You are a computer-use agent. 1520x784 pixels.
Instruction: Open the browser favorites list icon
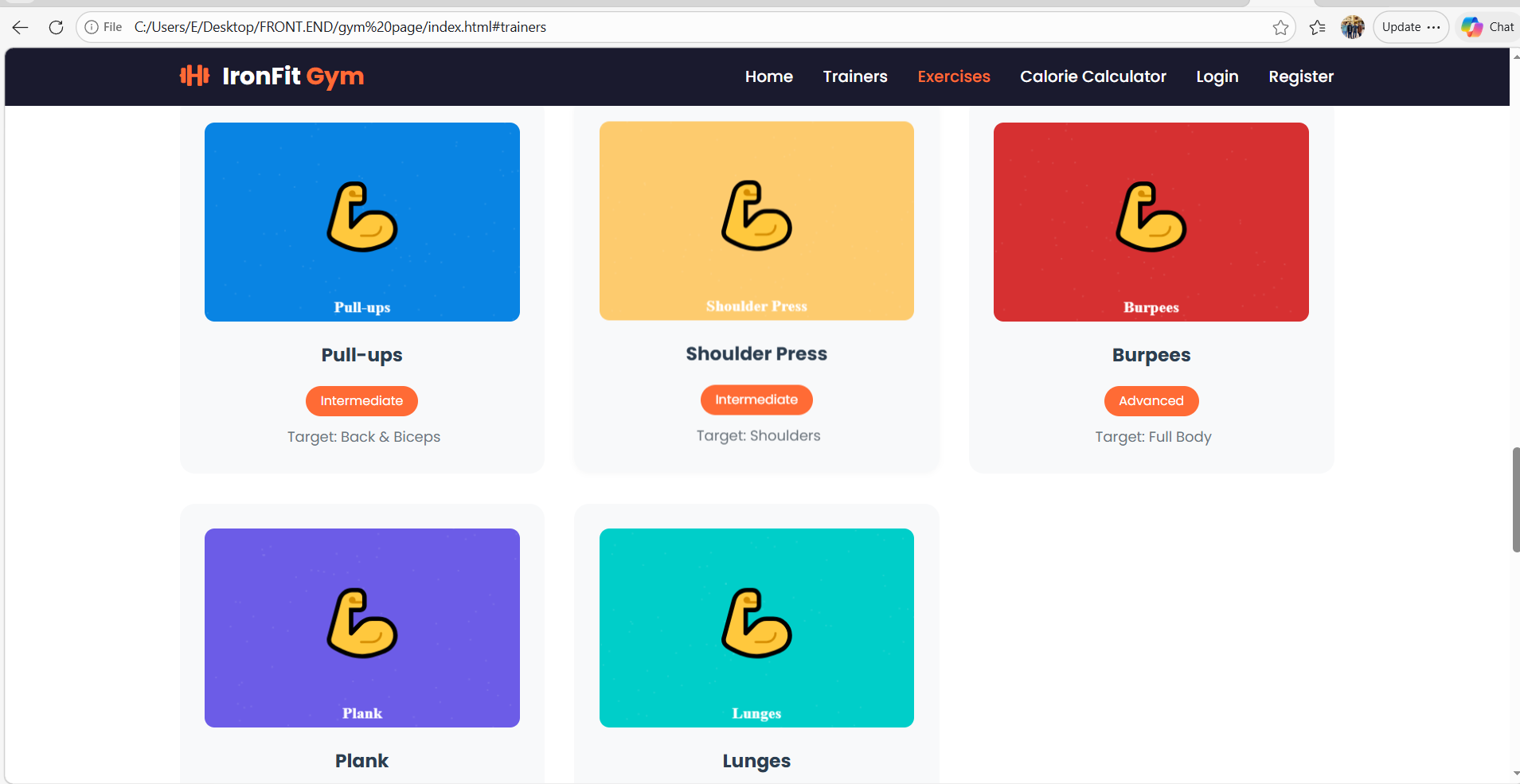[x=1318, y=27]
